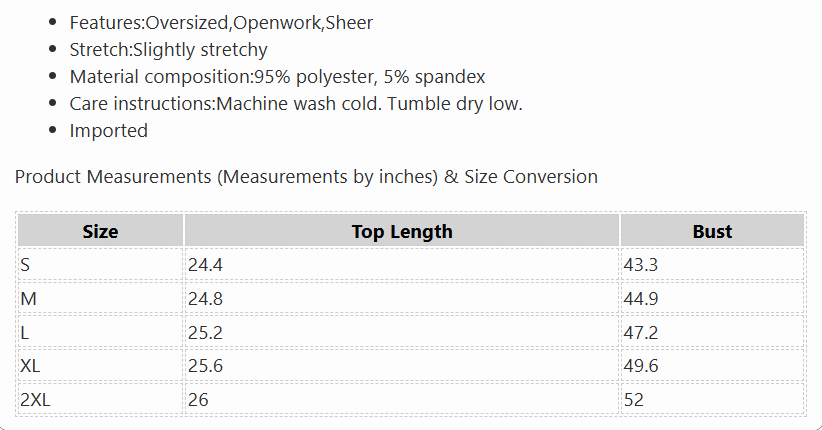Click the Bust column header
822x430 pixels.
tap(712, 231)
